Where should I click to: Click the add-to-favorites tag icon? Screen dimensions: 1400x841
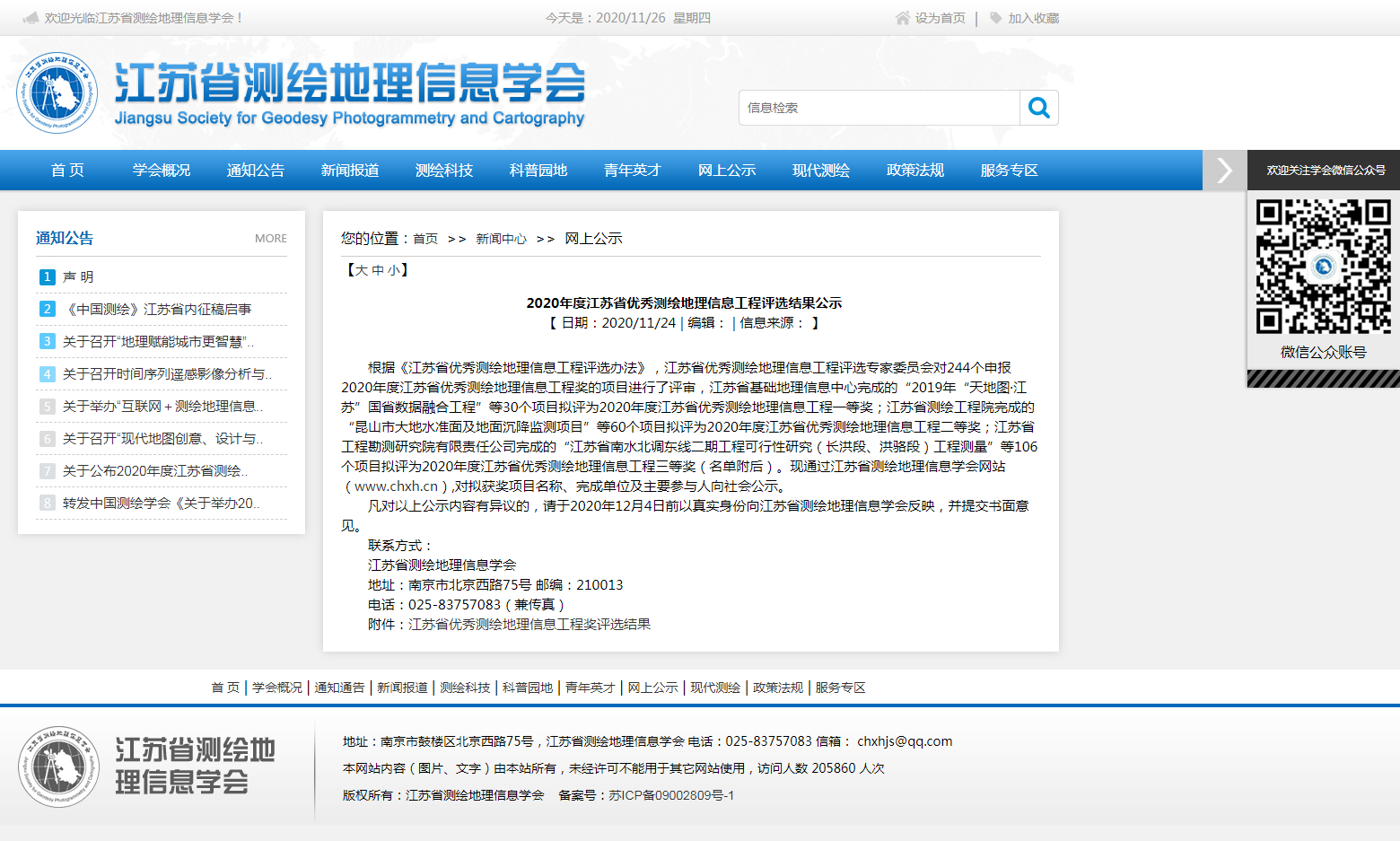(995, 18)
